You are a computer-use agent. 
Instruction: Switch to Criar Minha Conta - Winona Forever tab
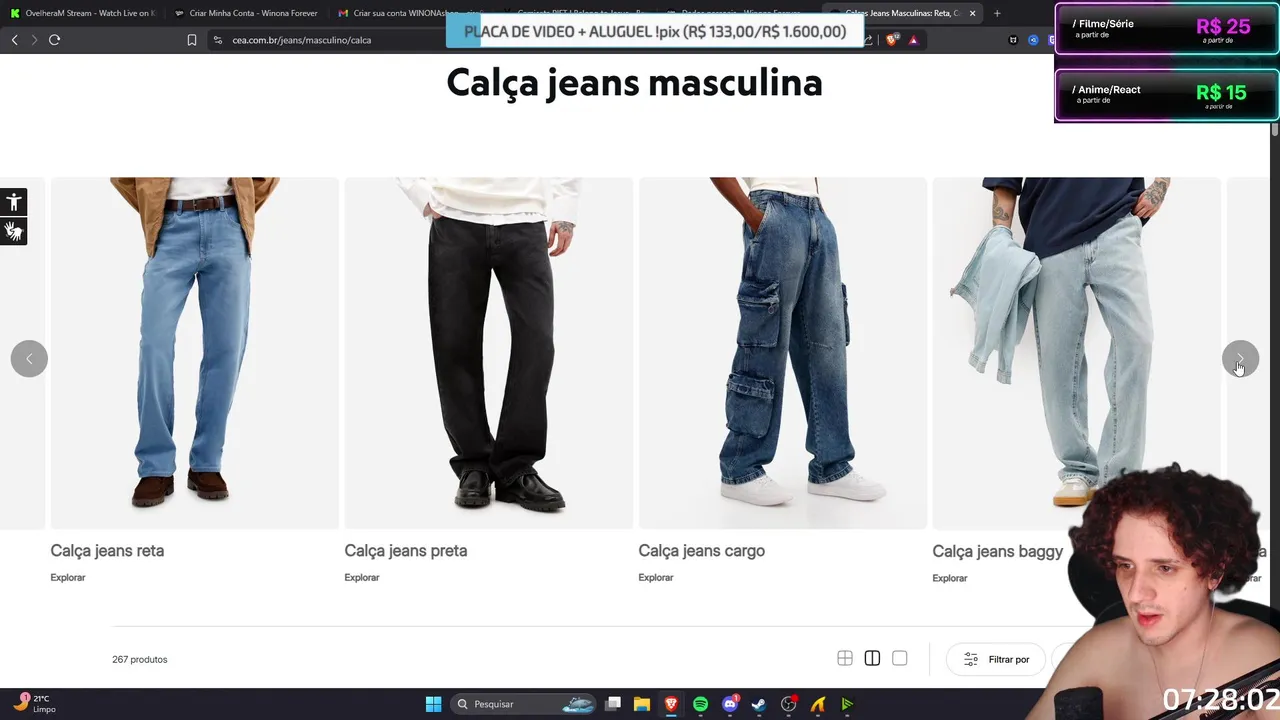pos(245,13)
